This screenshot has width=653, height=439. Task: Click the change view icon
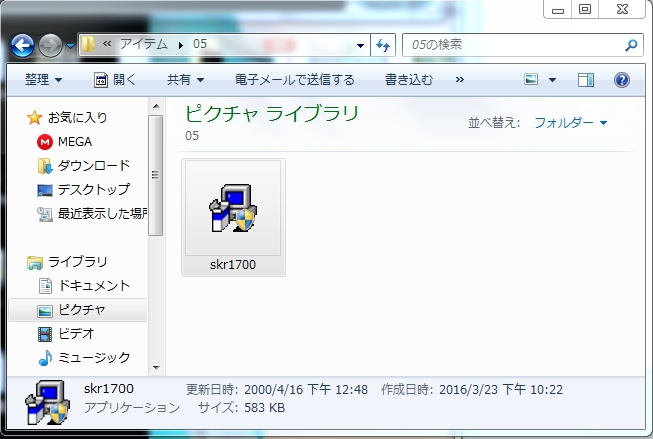(x=531, y=79)
